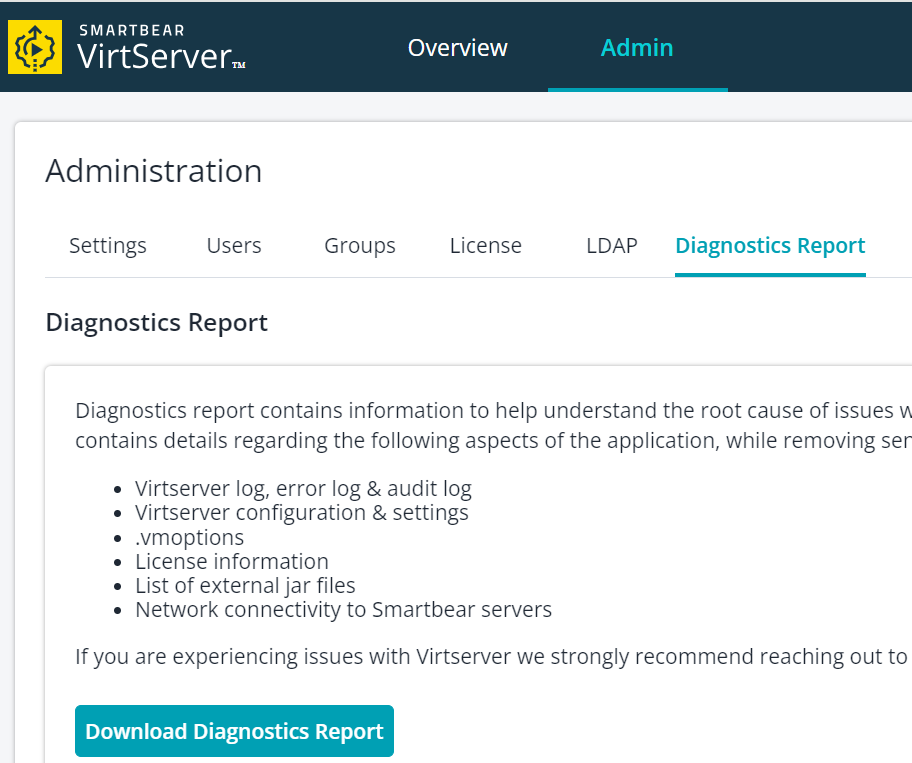Click 'Virtserver log, error log & audit log'
This screenshot has height=763, width=912.
tap(303, 489)
